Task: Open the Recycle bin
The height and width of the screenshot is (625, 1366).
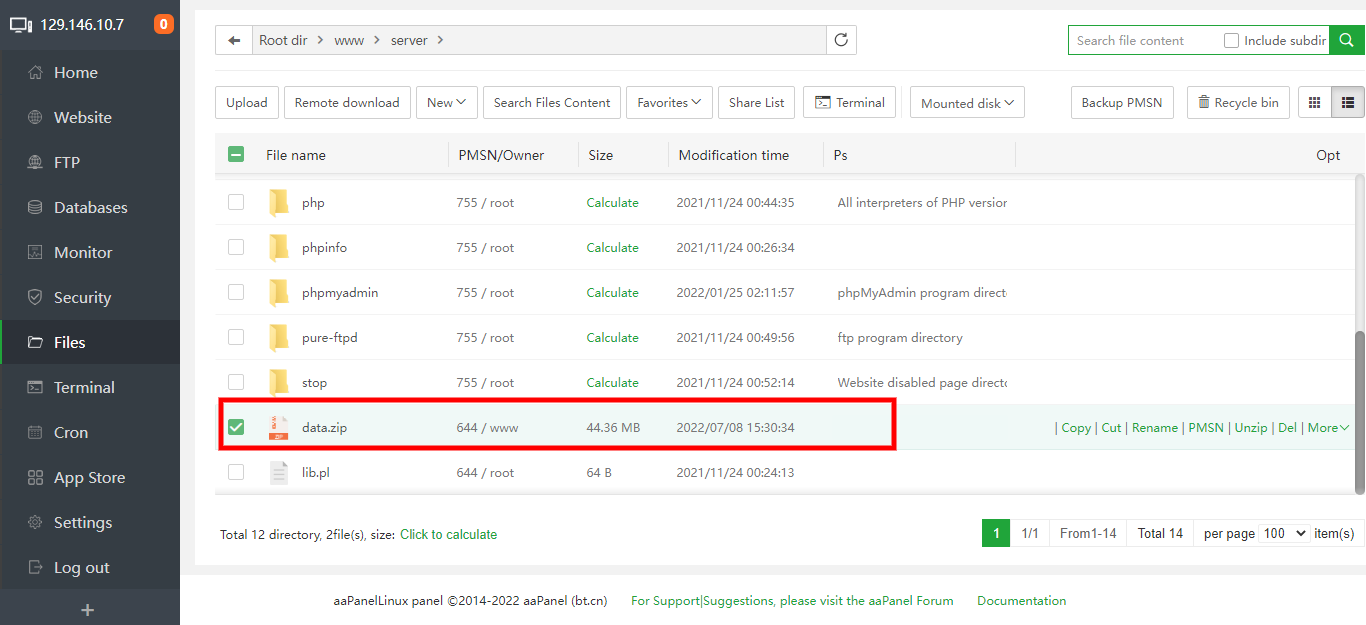Action: click(x=1238, y=102)
